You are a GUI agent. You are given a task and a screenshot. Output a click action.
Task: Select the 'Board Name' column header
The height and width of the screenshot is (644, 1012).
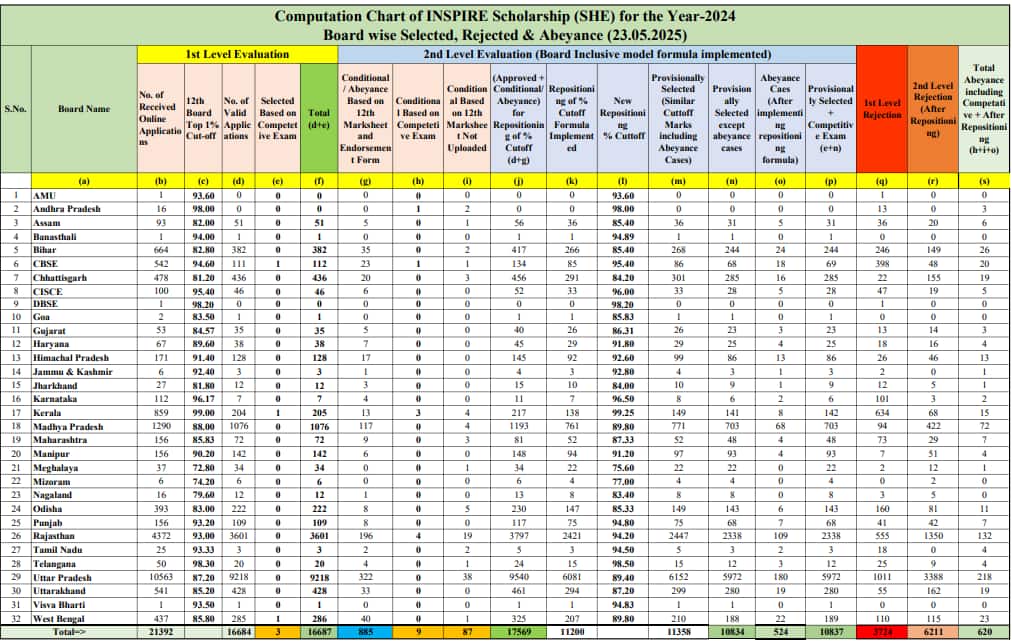pos(84,108)
